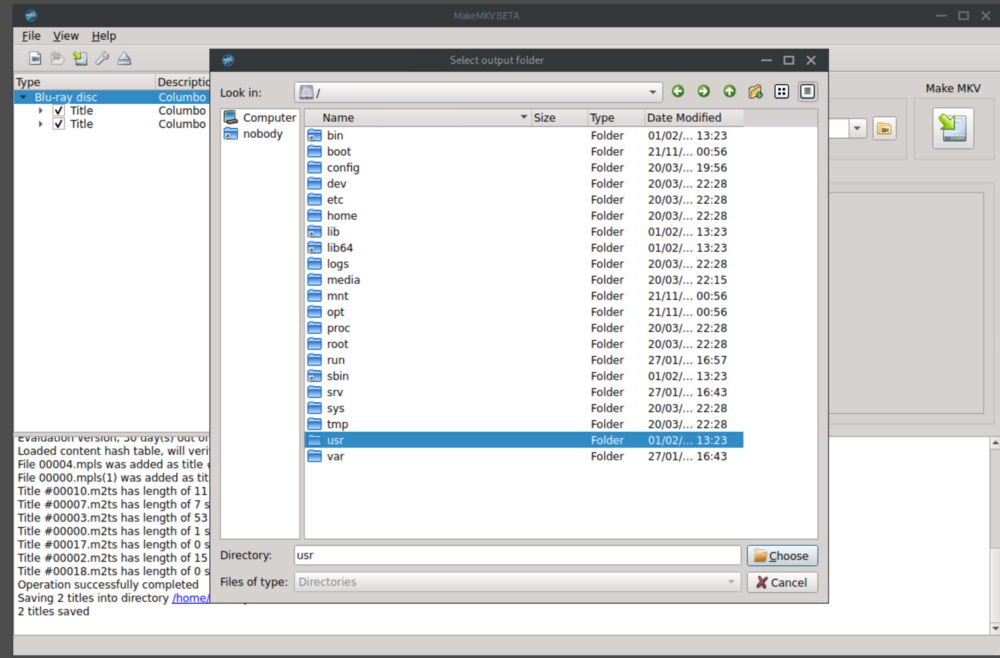
Task: Open the Help menu
Action: click(x=104, y=36)
